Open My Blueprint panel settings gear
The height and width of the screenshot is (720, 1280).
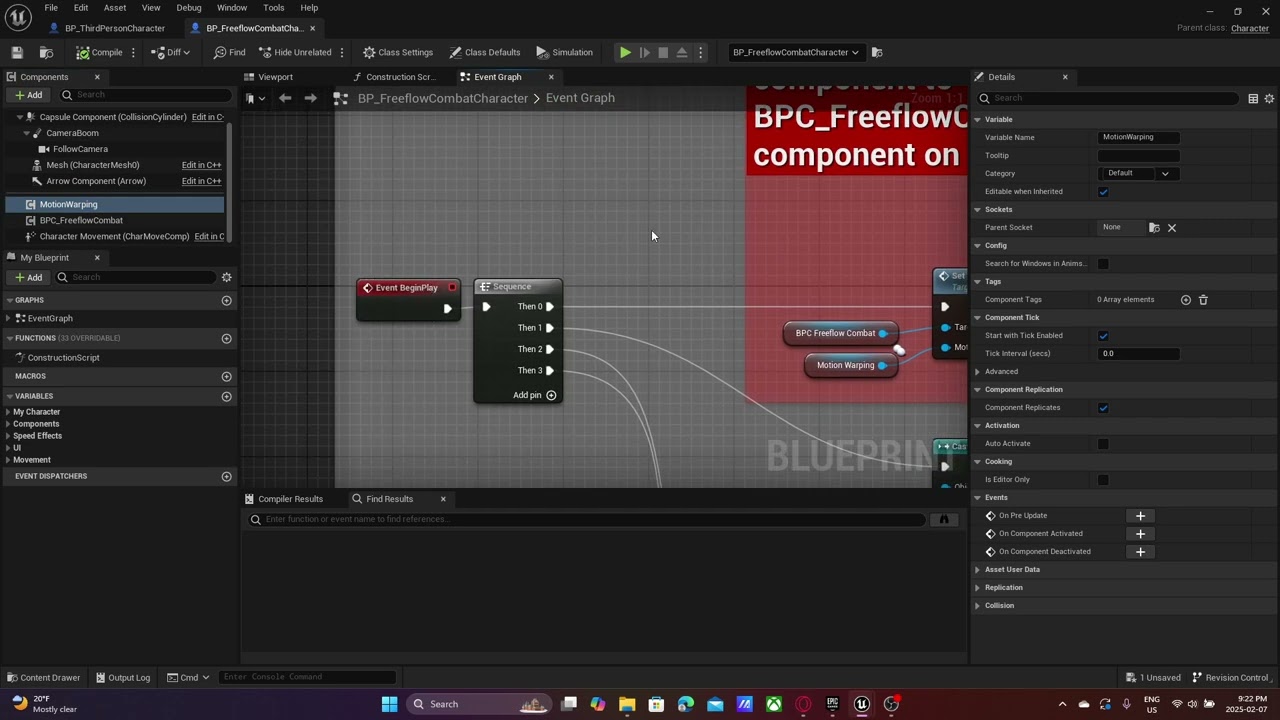click(226, 277)
